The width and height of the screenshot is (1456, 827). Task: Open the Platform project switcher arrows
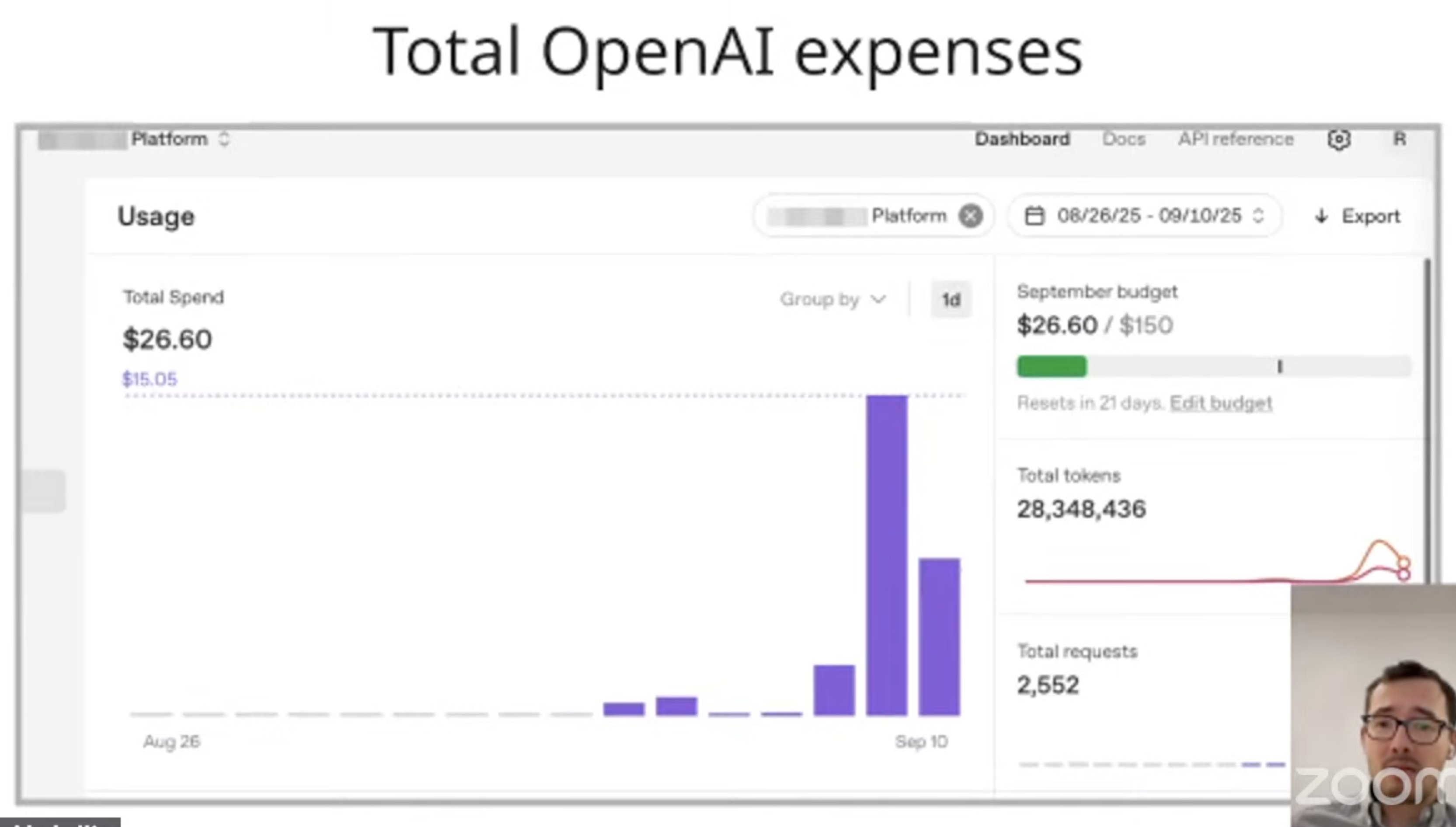coord(224,139)
